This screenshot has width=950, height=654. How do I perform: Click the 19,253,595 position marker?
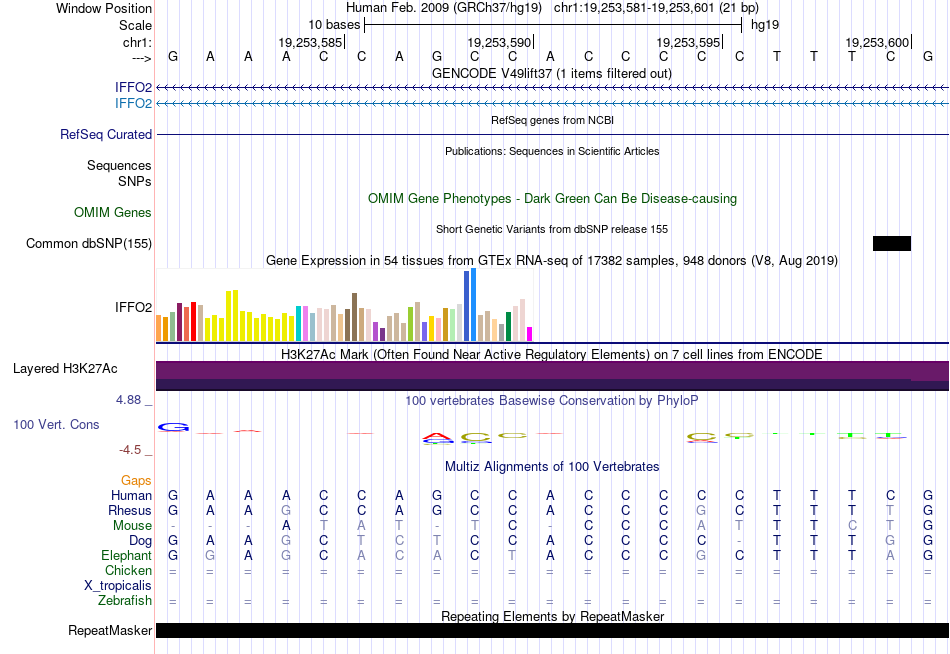pyautogui.click(x=688, y=42)
